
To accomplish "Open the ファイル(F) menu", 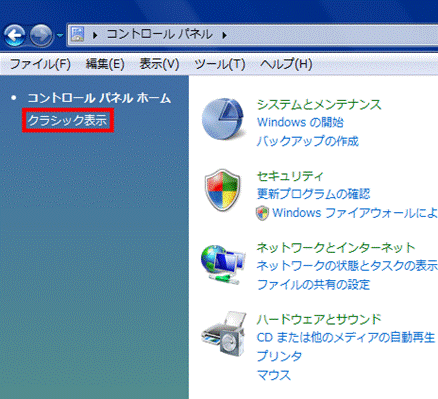I will tap(40, 64).
